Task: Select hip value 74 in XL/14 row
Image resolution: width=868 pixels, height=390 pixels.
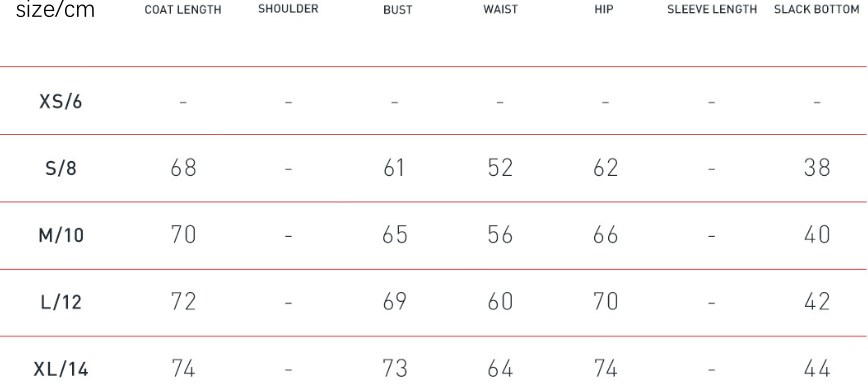Action: pos(605,368)
